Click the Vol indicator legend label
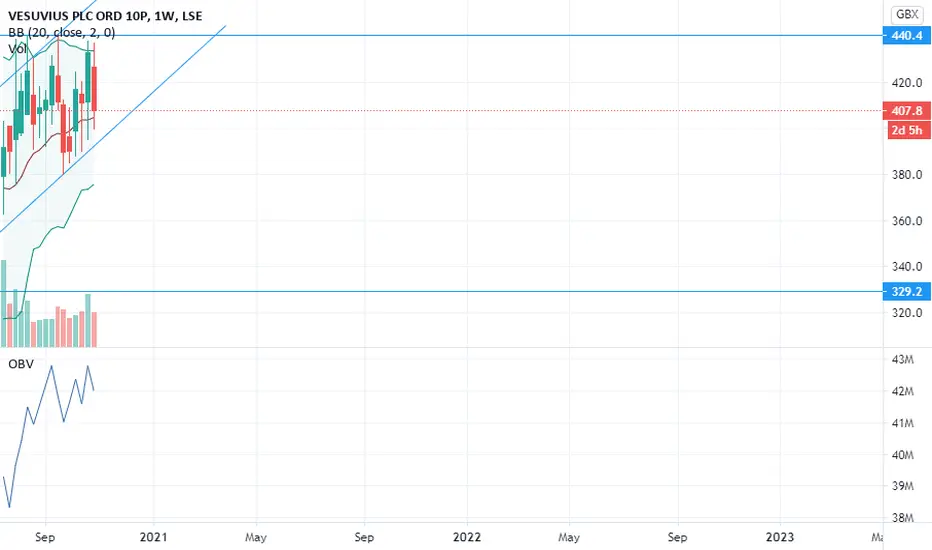Viewport: 932px width, 550px height. pyautogui.click(x=17, y=49)
